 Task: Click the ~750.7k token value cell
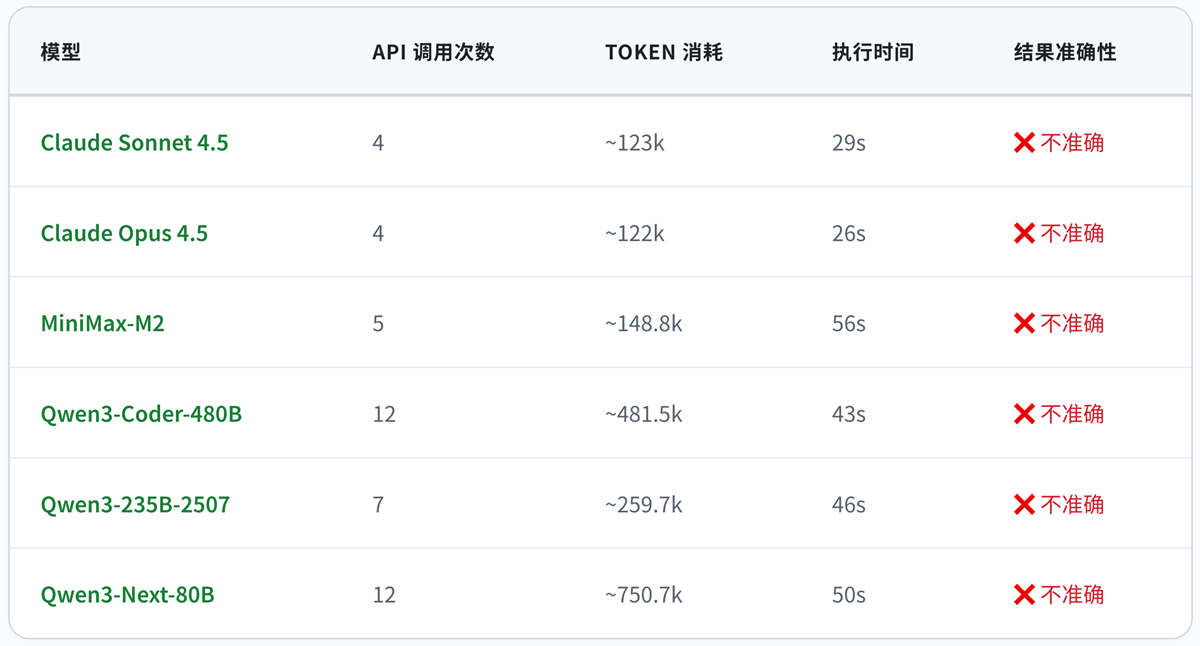tap(643, 595)
